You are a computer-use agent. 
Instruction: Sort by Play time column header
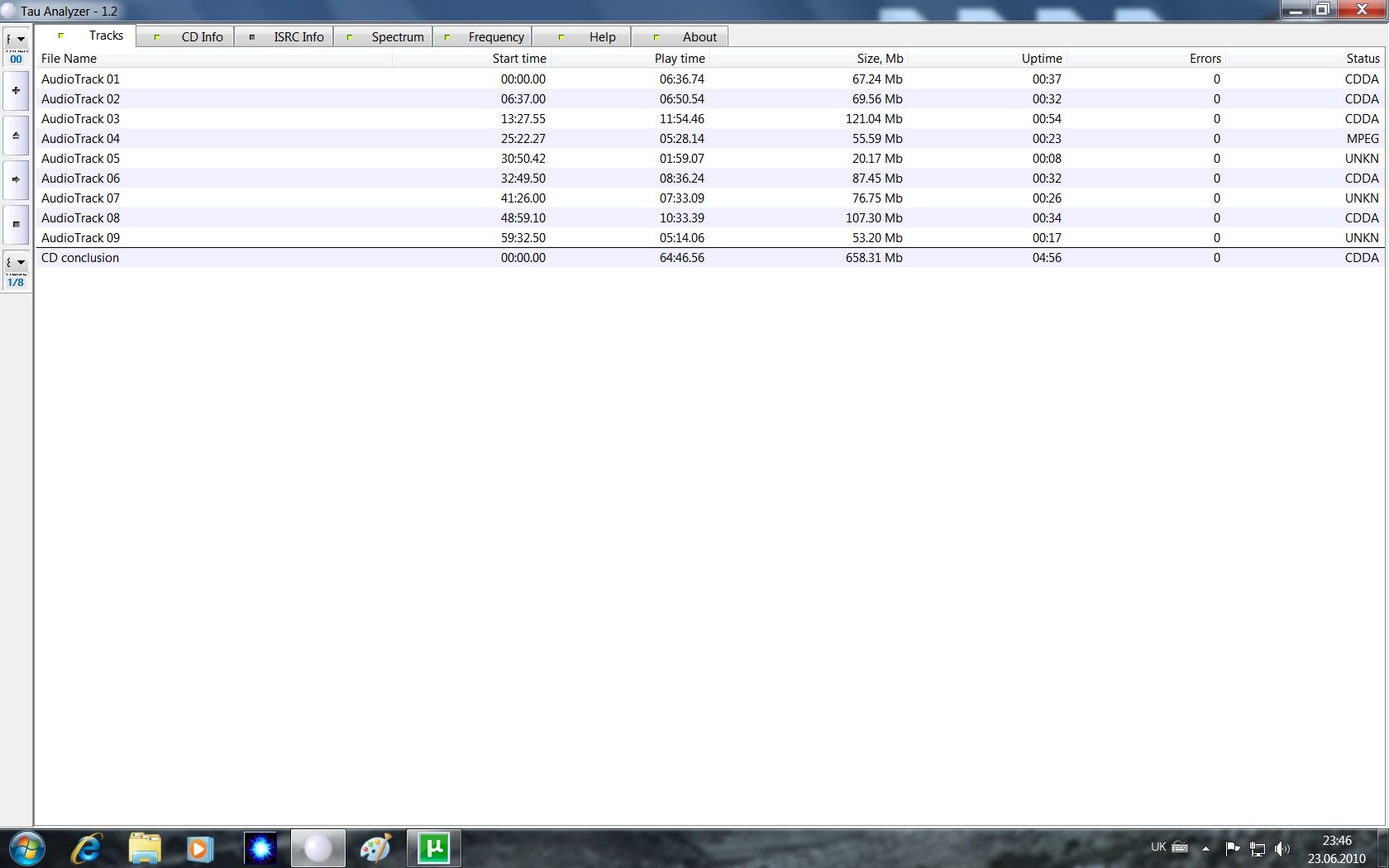tap(679, 59)
